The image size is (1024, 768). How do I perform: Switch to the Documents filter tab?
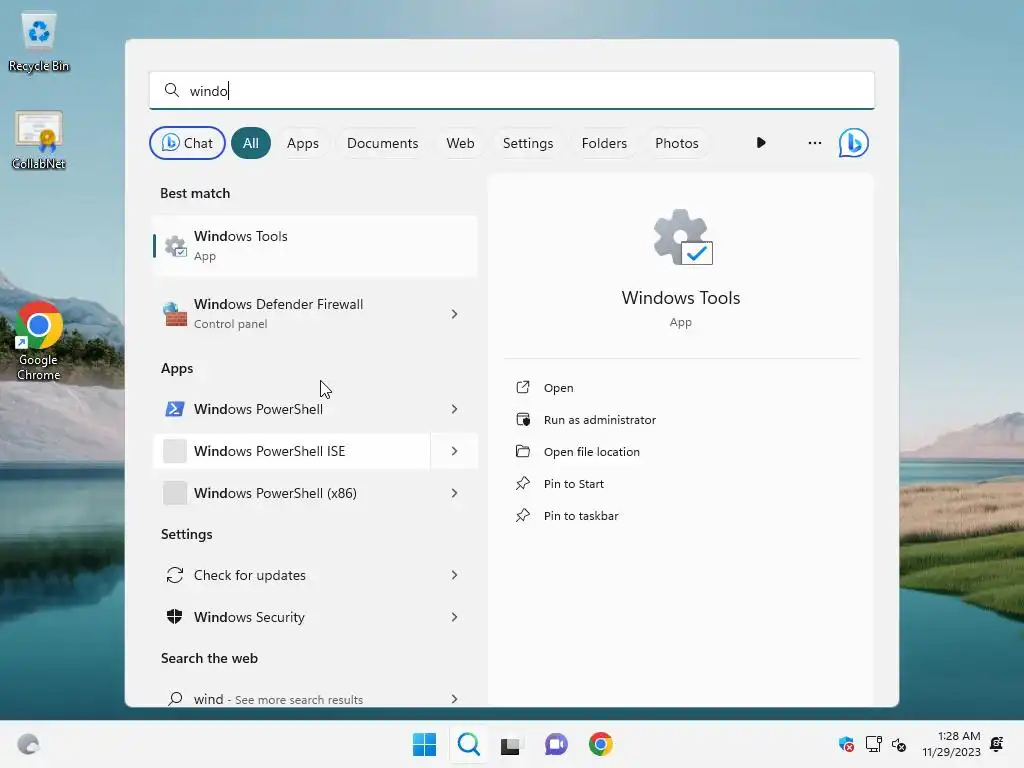click(383, 143)
